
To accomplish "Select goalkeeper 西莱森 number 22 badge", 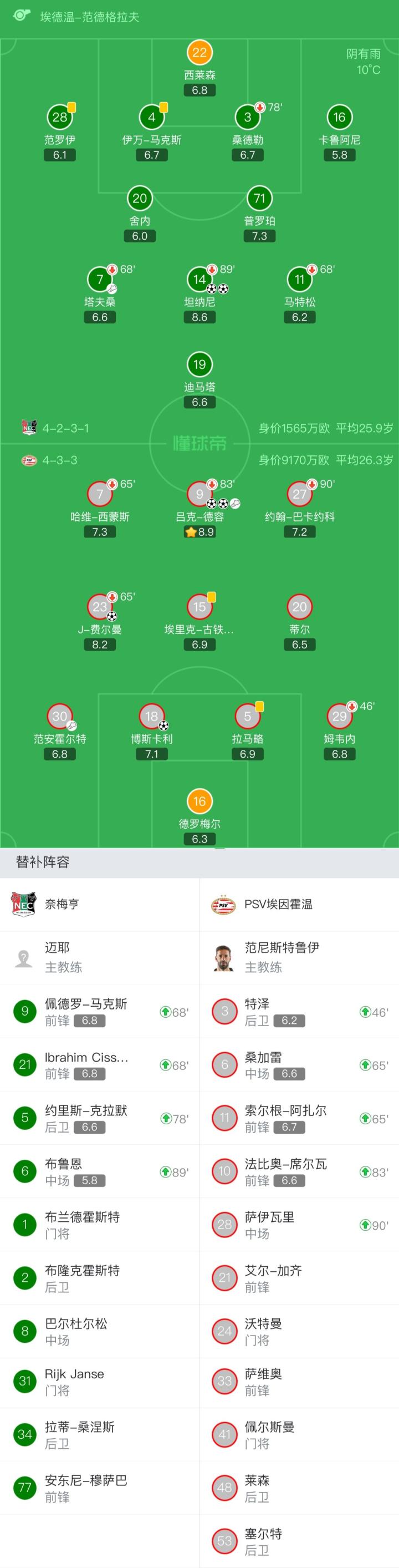I will (199, 52).
